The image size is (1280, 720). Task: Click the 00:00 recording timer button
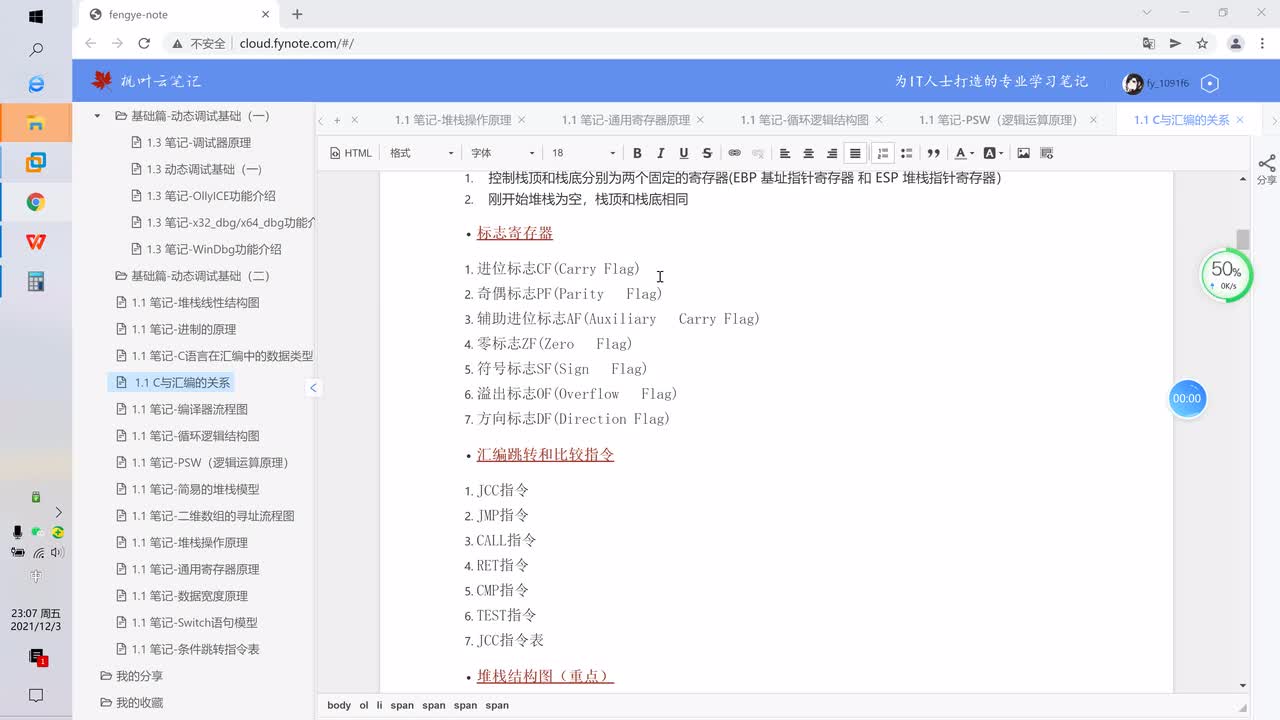[x=1187, y=398]
